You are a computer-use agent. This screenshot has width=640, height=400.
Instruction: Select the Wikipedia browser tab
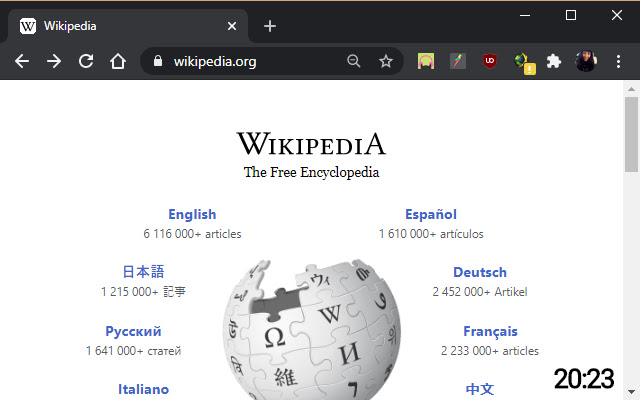[x=128, y=26]
